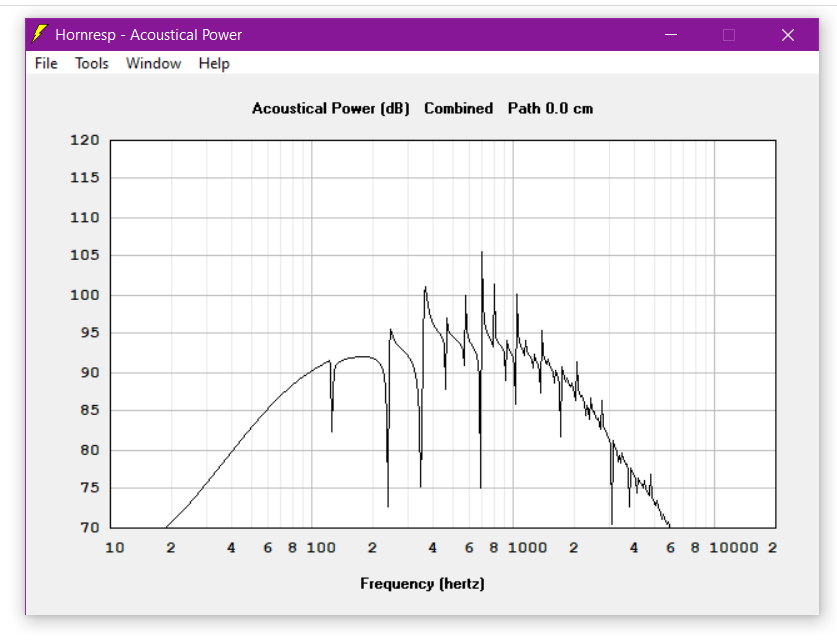Open the Window menu

click(154, 64)
